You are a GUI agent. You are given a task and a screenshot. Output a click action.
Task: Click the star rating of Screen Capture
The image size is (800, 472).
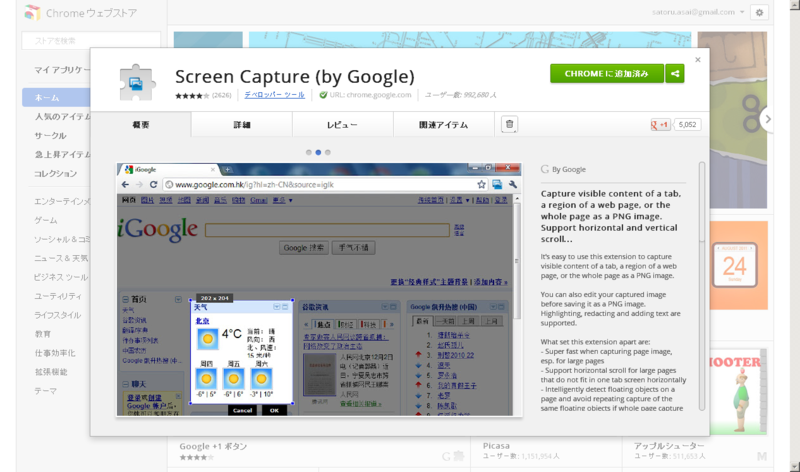[192, 95]
